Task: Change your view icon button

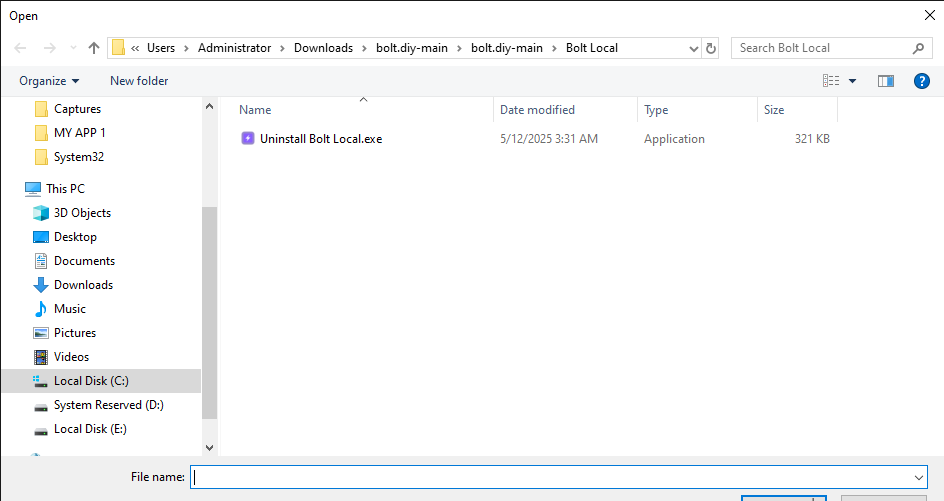Action: [x=831, y=81]
